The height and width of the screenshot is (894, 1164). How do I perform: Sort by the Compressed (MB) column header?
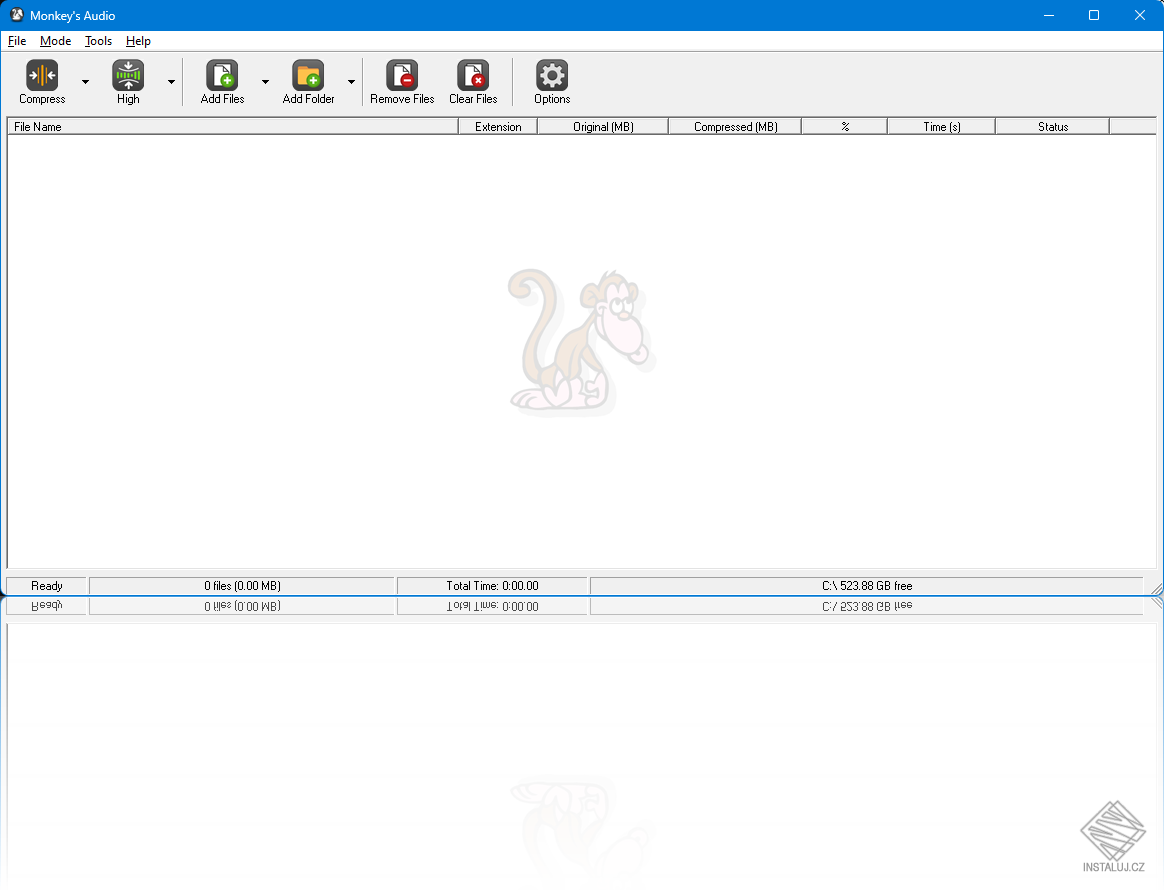[735, 127]
